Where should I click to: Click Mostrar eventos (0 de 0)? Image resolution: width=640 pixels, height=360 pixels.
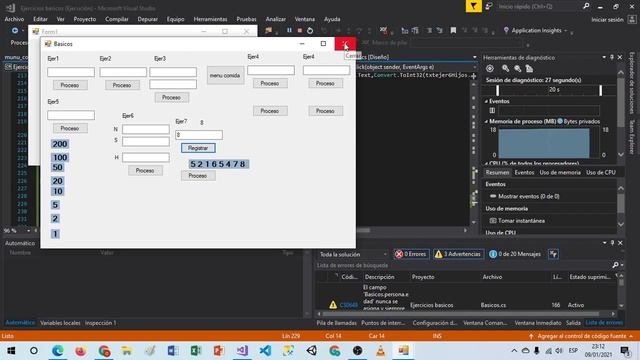point(529,196)
